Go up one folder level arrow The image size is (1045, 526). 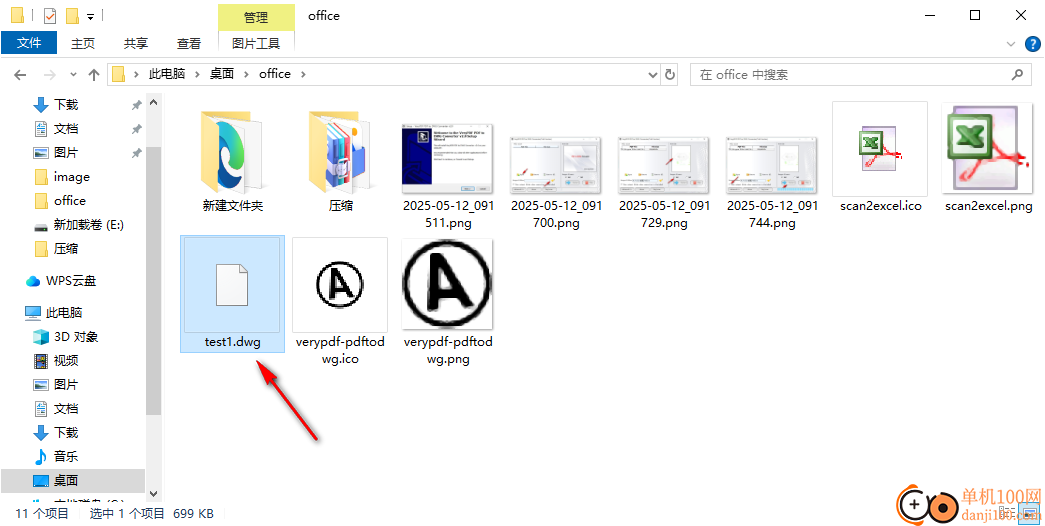[94, 75]
